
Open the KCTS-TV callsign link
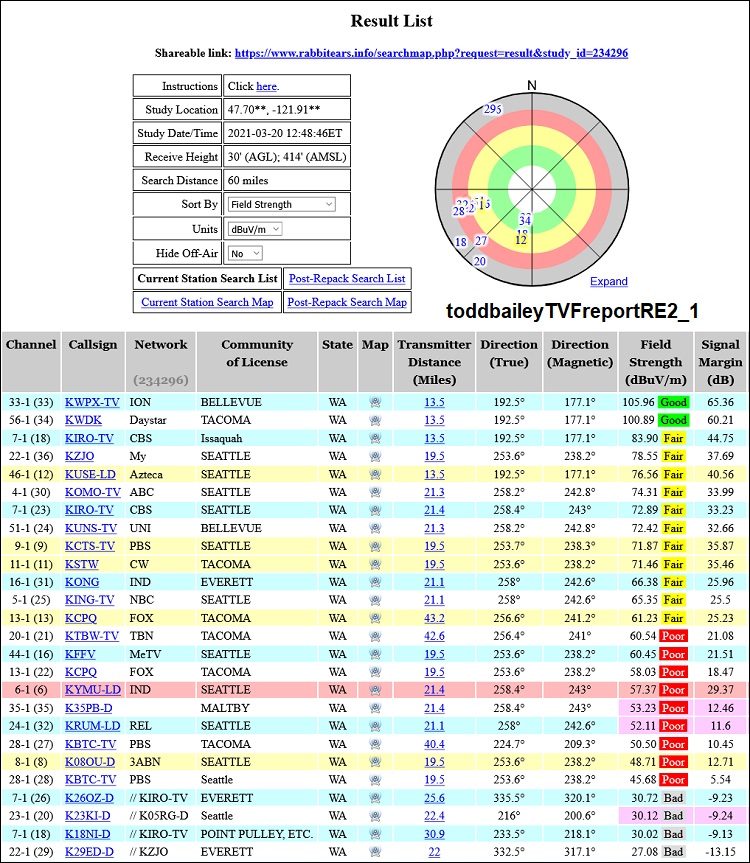coord(89,546)
